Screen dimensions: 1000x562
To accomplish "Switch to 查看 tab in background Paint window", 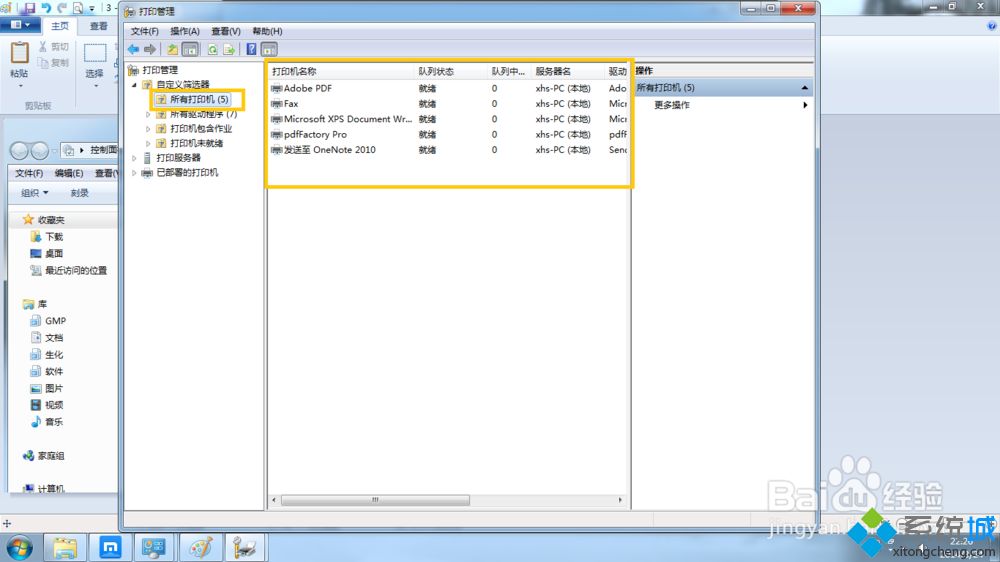I will pos(98,26).
